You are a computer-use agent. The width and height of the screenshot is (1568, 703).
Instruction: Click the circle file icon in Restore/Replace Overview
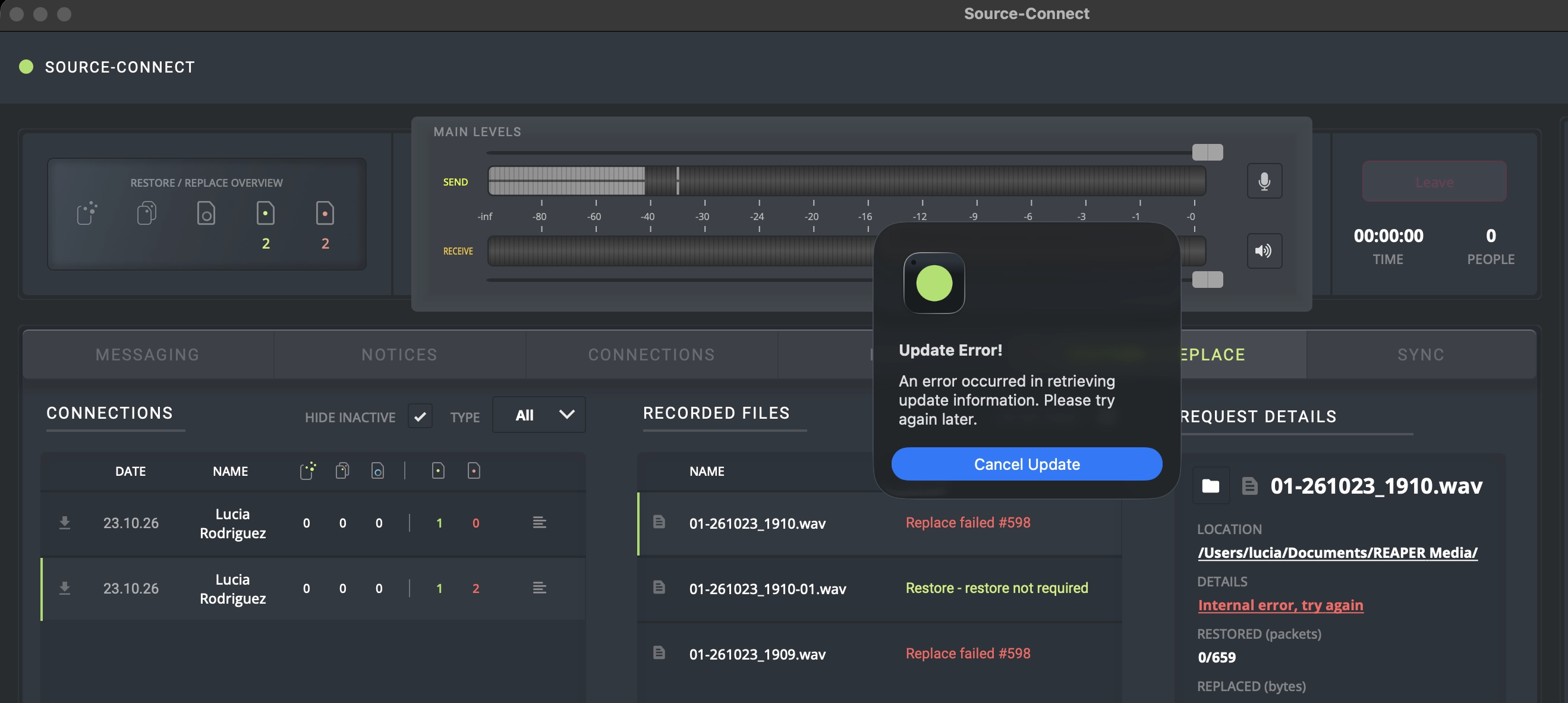coord(206,213)
